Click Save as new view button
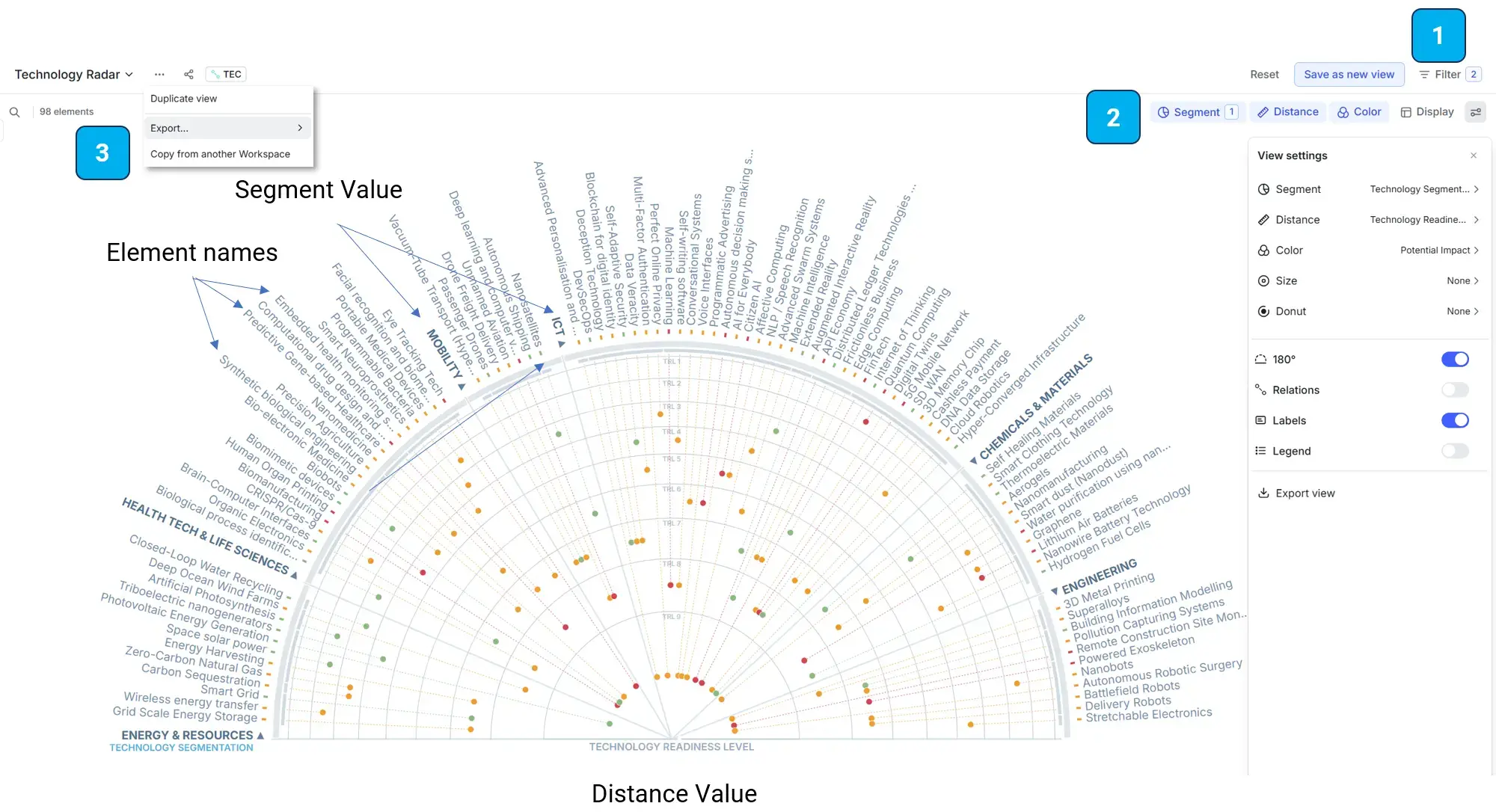Image resolution: width=1496 pixels, height=812 pixels. pos(1349,74)
